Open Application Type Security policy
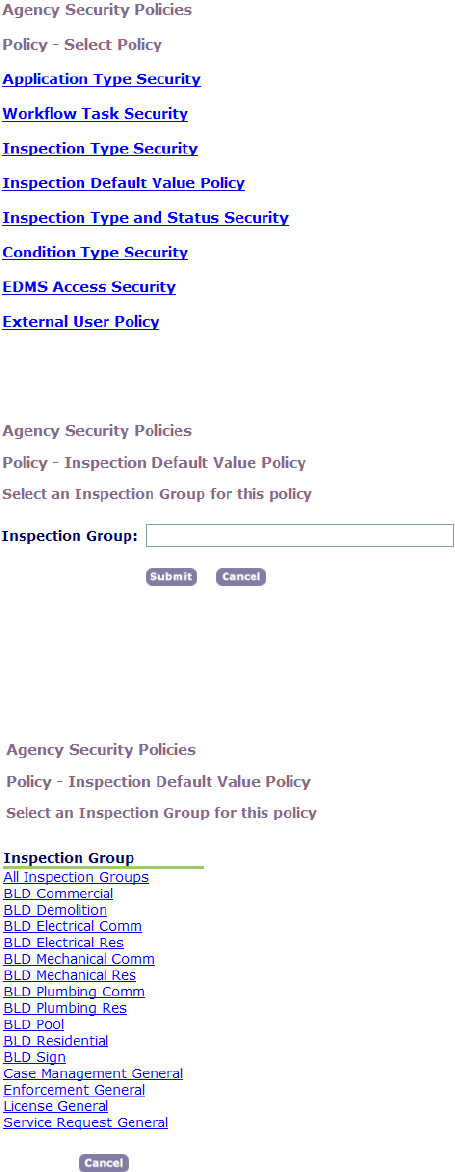455x1172 pixels. point(102,79)
